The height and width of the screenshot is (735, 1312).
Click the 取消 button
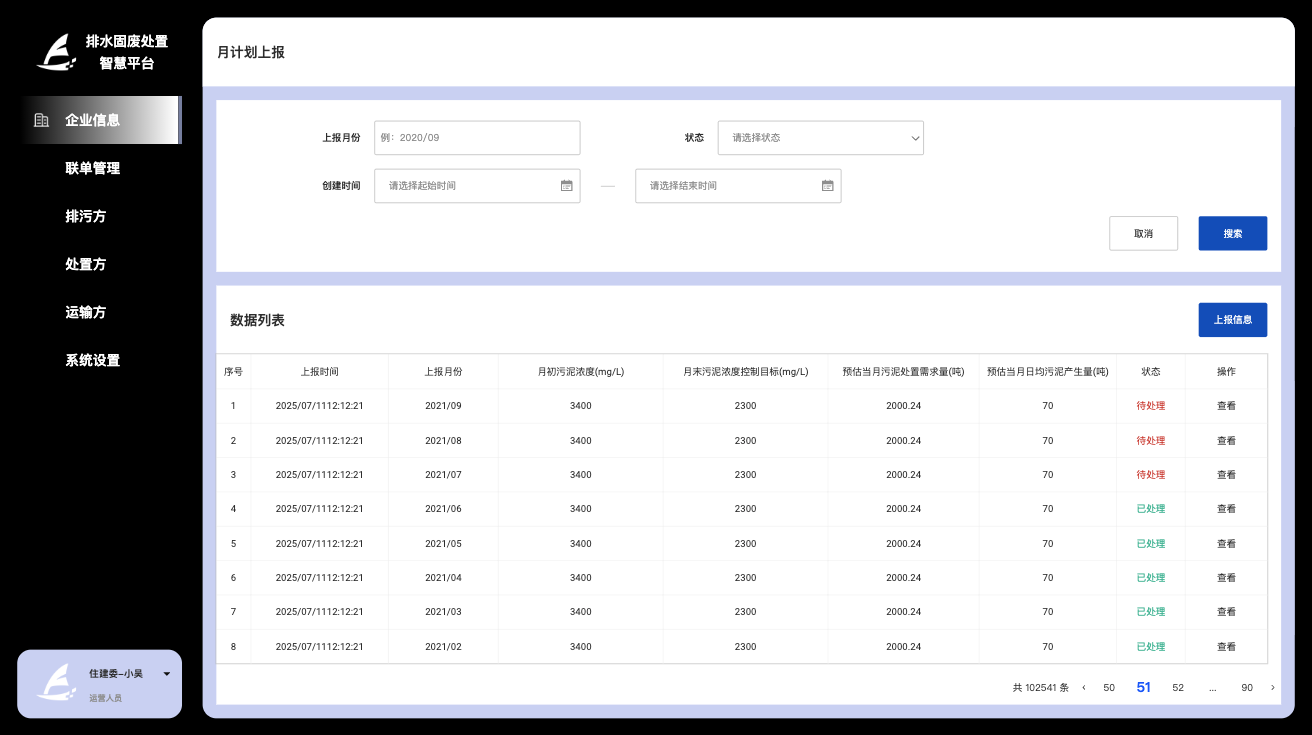(x=1143, y=233)
